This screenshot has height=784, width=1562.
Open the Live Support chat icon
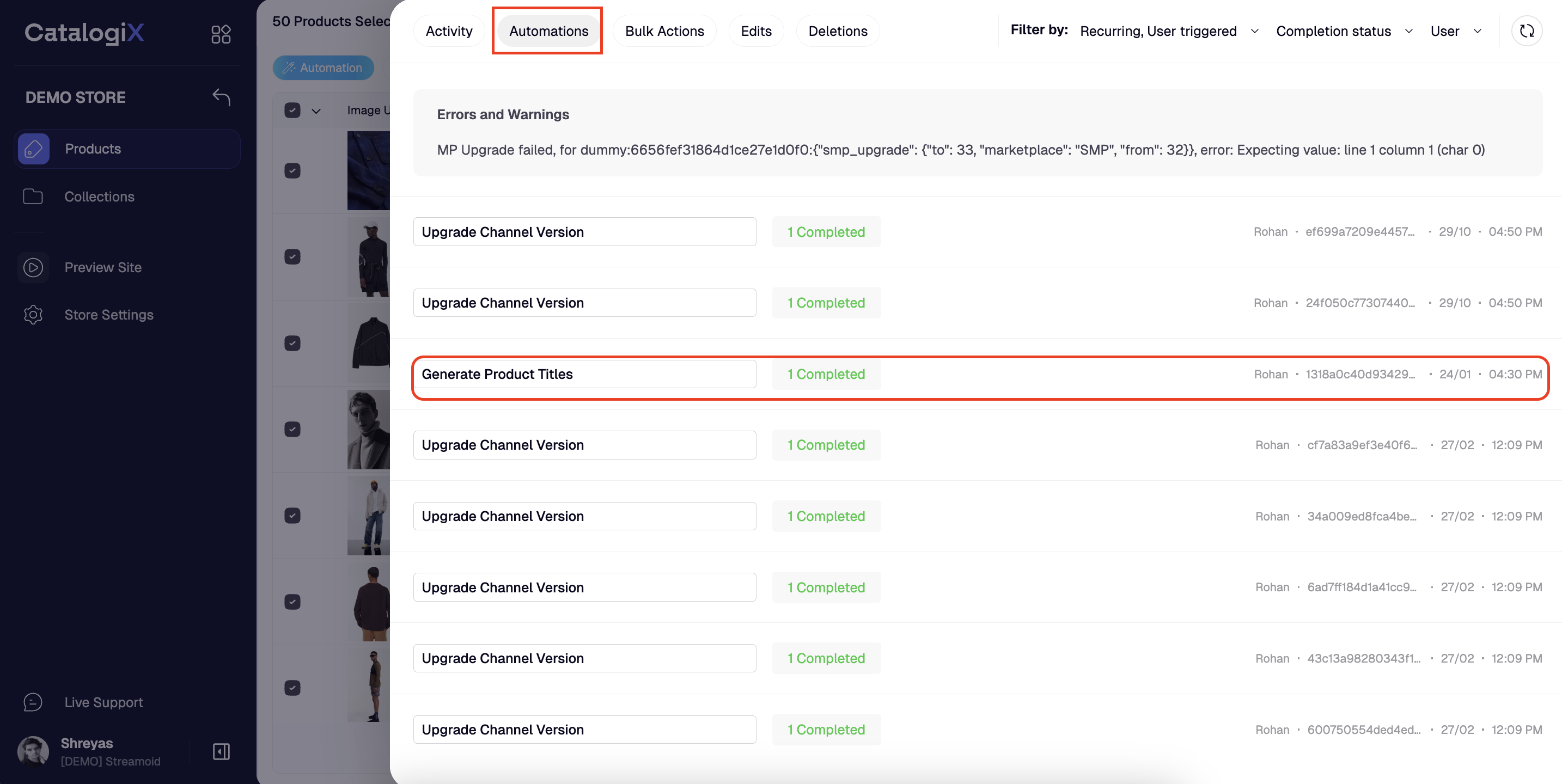(x=33, y=702)
